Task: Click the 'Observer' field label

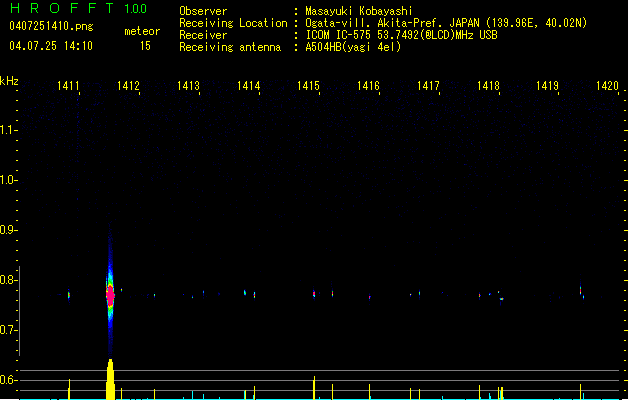Action: coord(203,11)
